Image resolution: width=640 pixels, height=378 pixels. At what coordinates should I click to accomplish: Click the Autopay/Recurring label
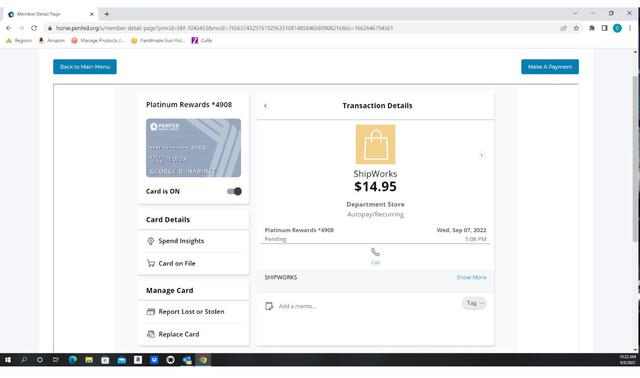375,214
